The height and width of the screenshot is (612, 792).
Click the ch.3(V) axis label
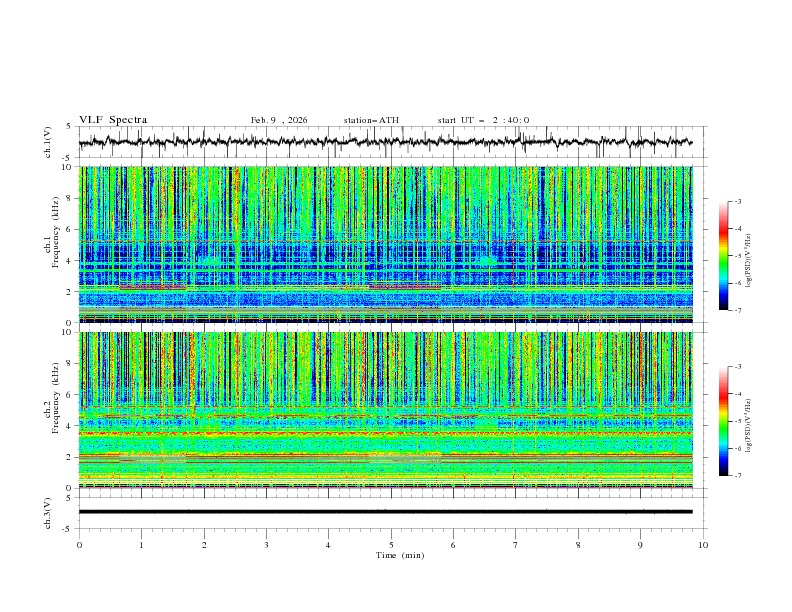click(49, 512)
